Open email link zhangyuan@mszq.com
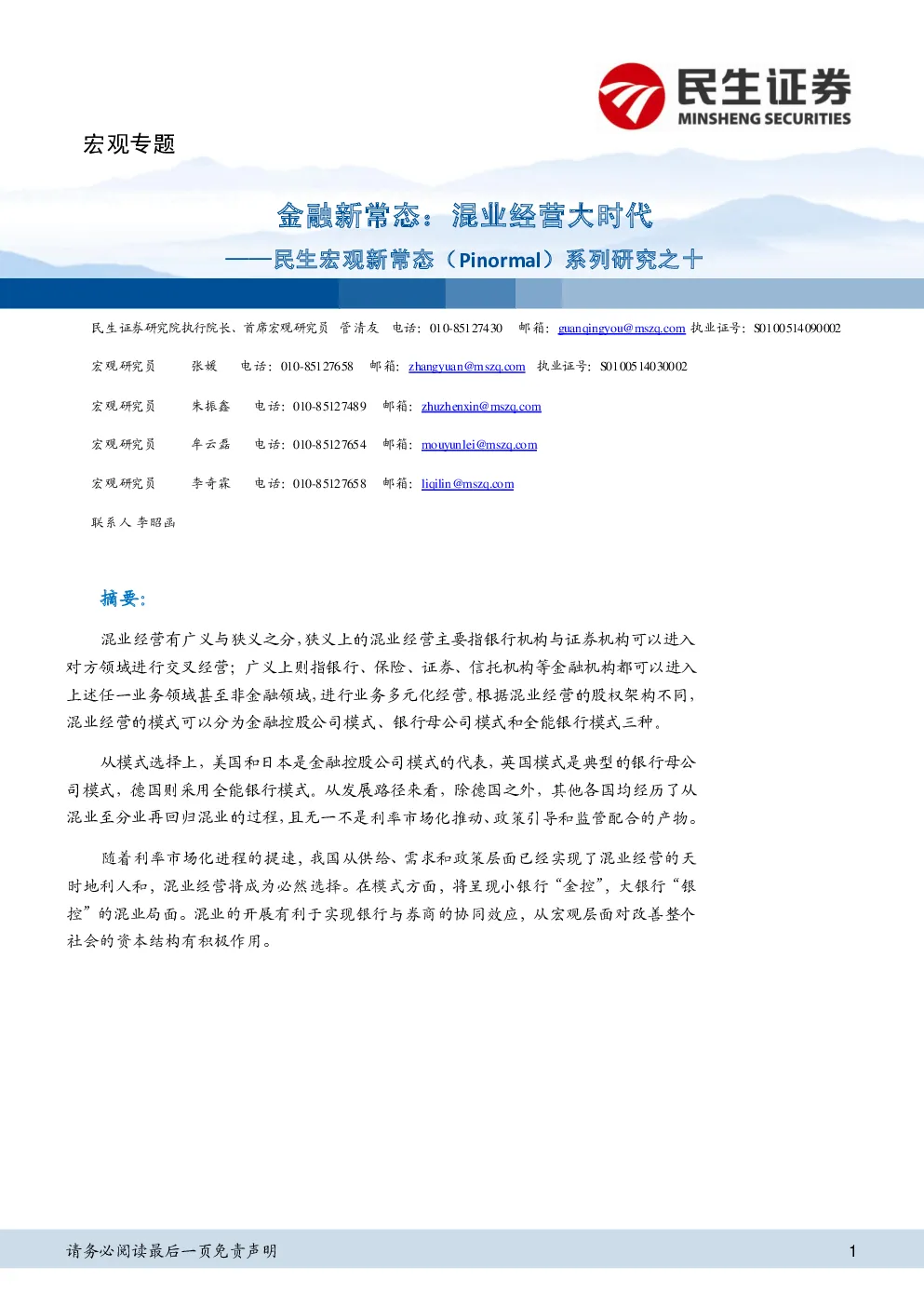This screenshot has width=924, height=1307. pos(467,367)
